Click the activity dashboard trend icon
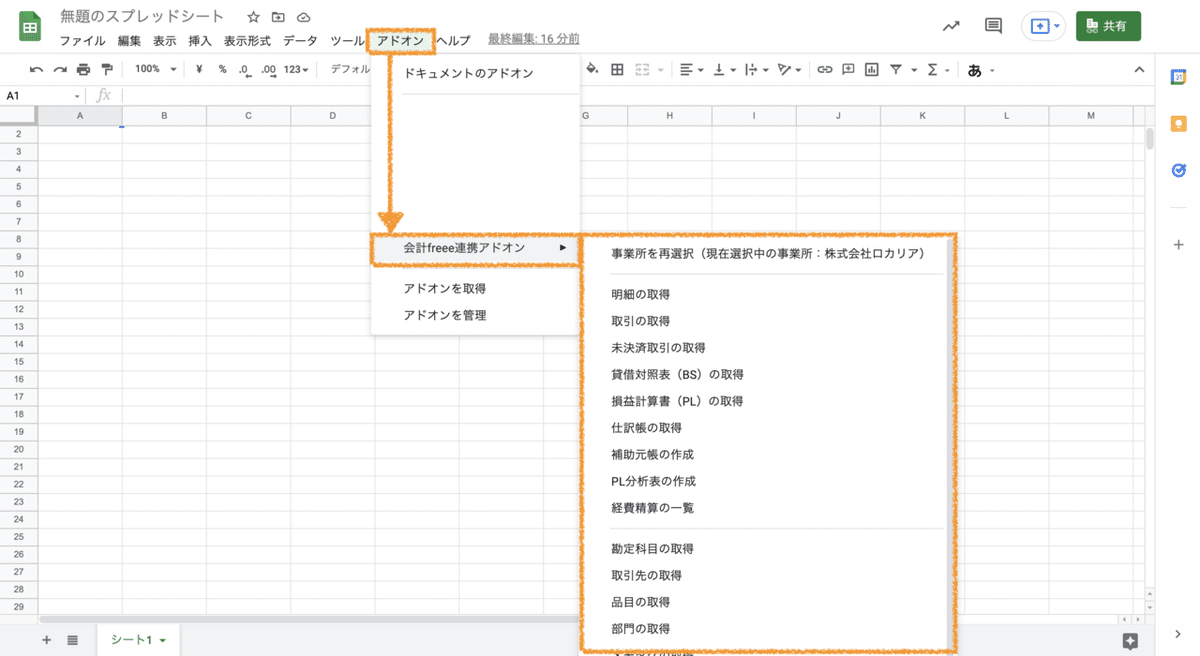The height and width of the screenshot is (656, 1200). click(951, 27)
